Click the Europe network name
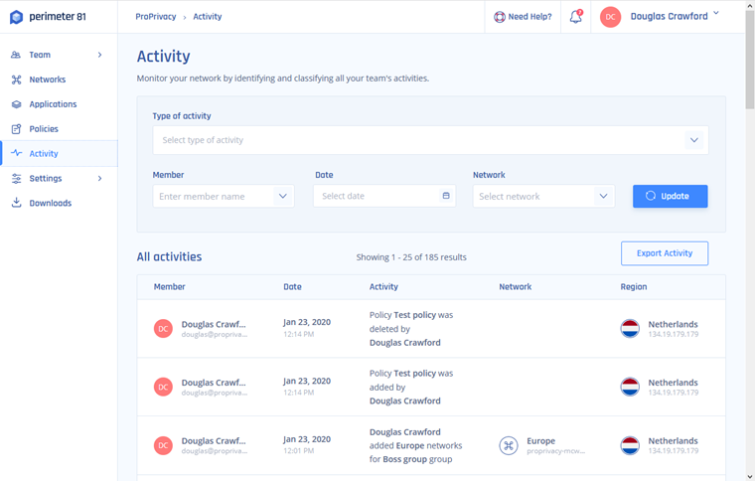The height and width of the screenshot is (481, 755). coord(541,441)
